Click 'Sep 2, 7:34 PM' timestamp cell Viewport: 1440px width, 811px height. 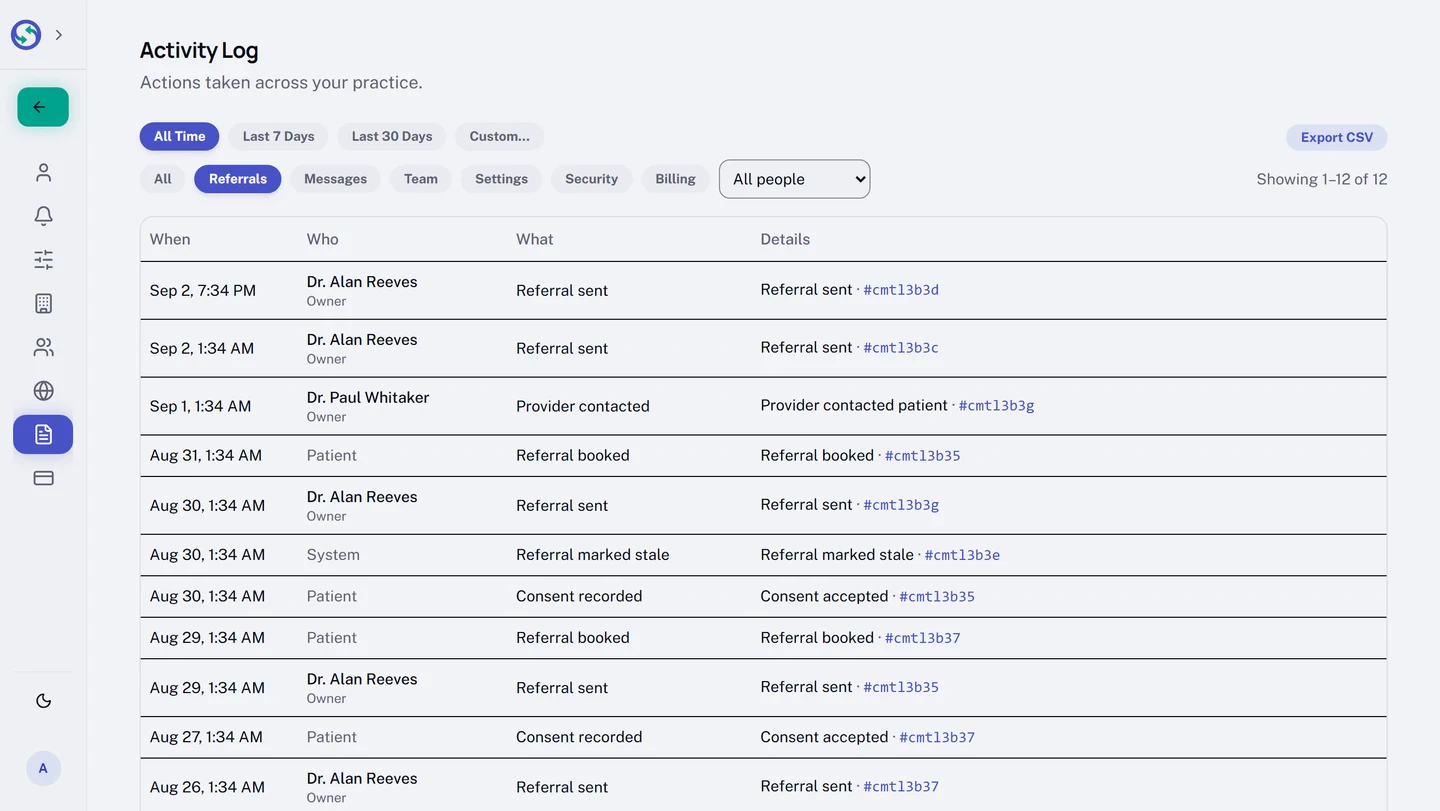click(203, 290)
